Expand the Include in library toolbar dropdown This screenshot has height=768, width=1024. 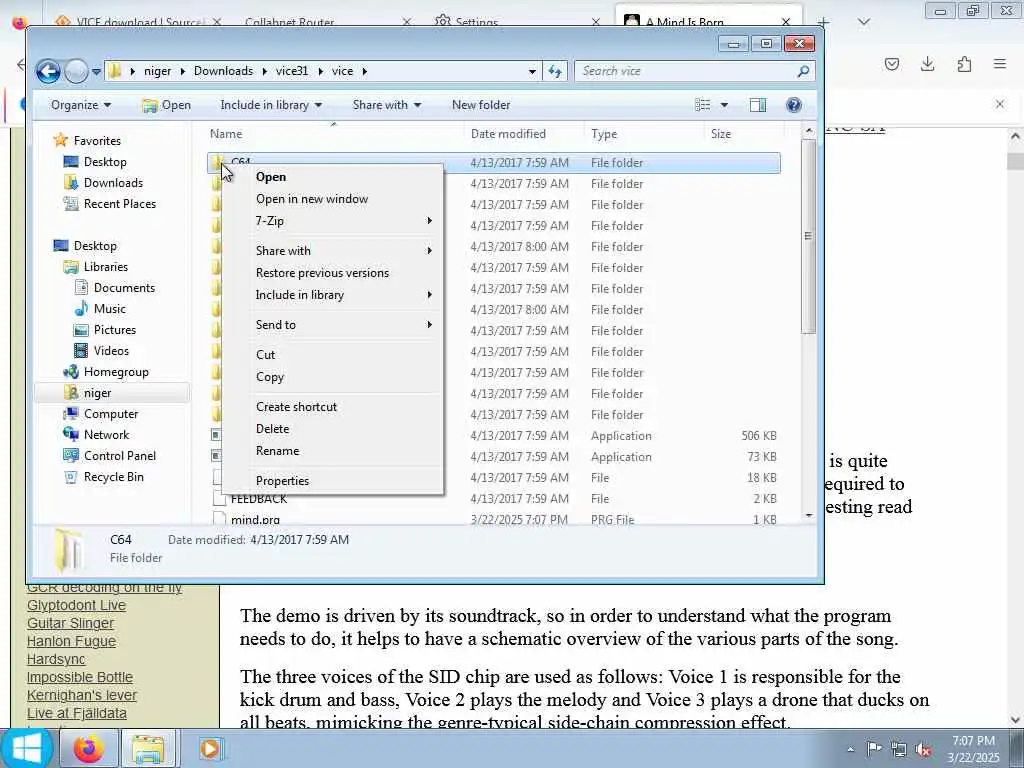[x=271, y=105]
